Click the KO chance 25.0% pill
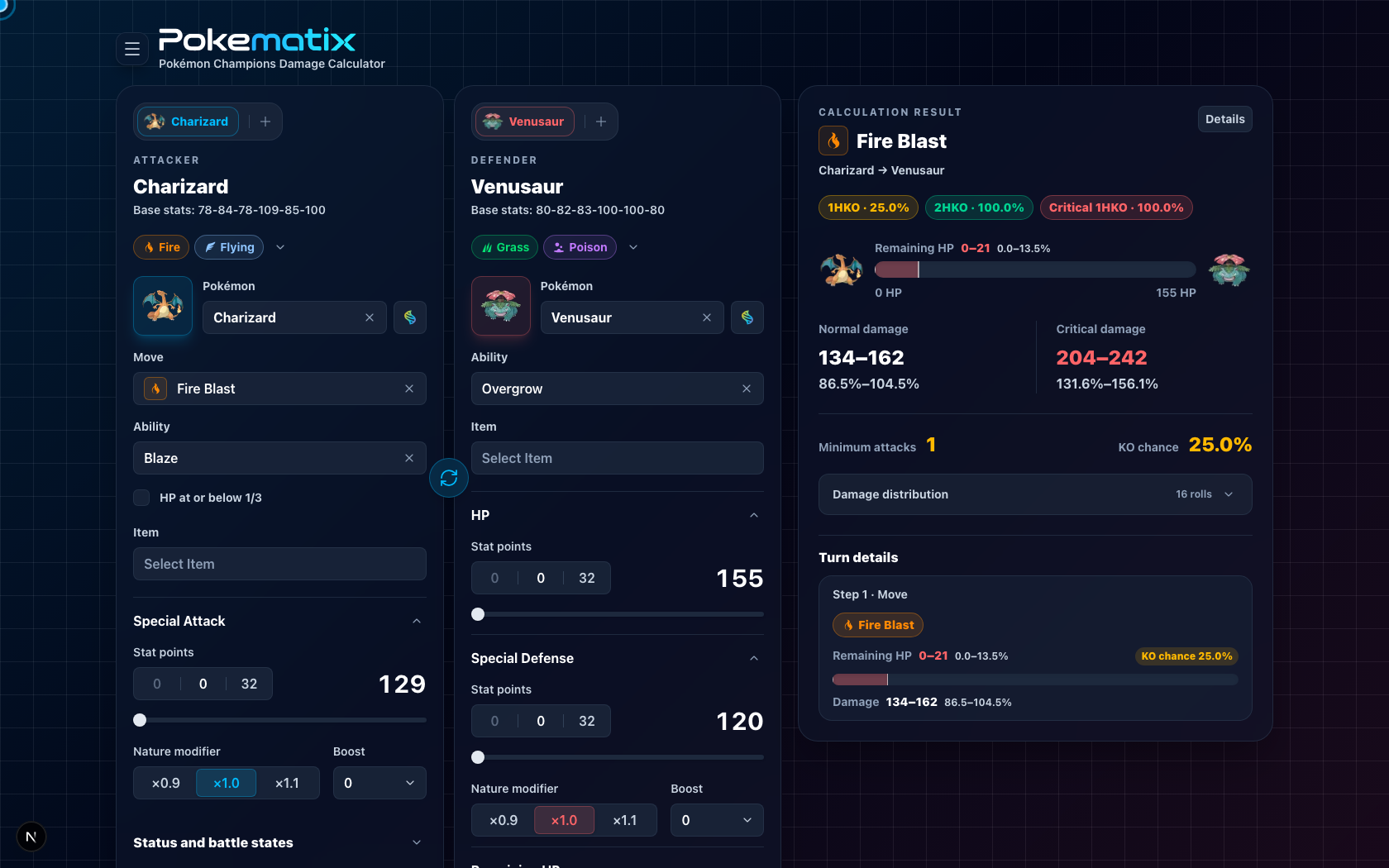 [1186, 656]
